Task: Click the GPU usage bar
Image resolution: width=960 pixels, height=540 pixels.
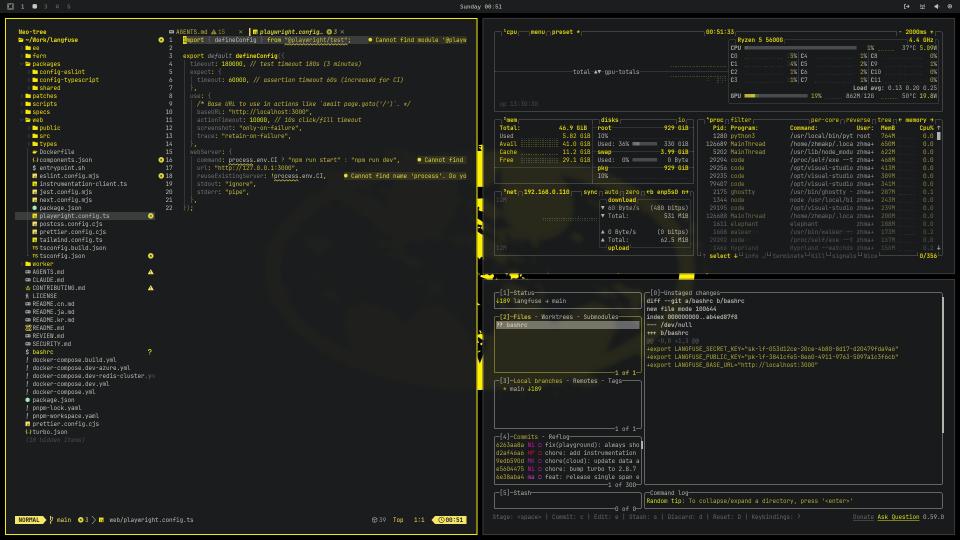Action: (x=776, y=96)
